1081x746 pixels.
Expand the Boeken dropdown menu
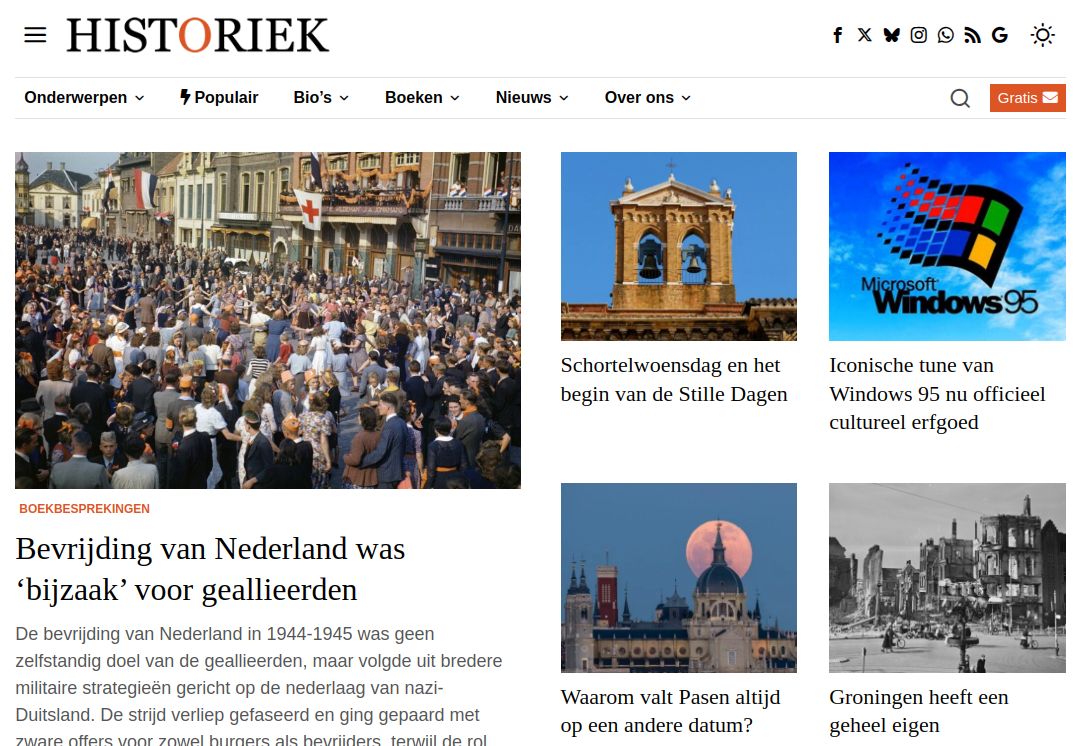(x=422, y=98)
